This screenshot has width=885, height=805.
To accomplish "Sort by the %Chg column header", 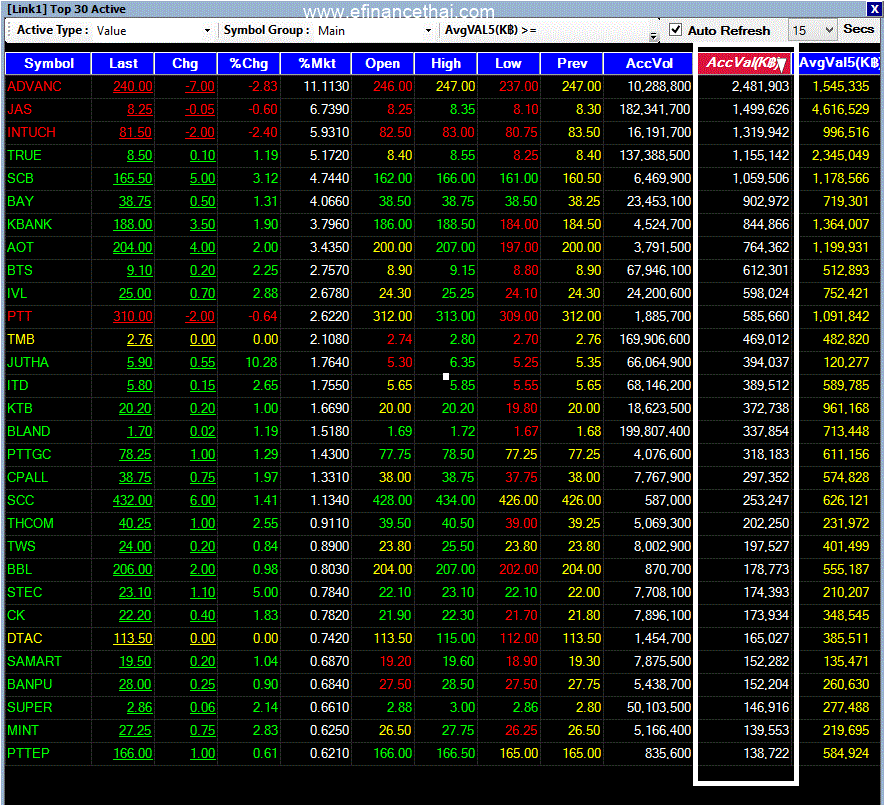I will (x=248, y=63).
